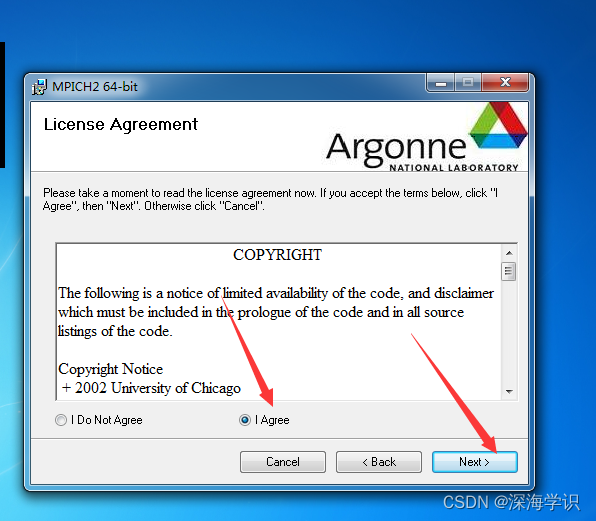Minimize the MPICH2 64-bit installer window
Screen dimensions: 596x521
pos(441,83)
